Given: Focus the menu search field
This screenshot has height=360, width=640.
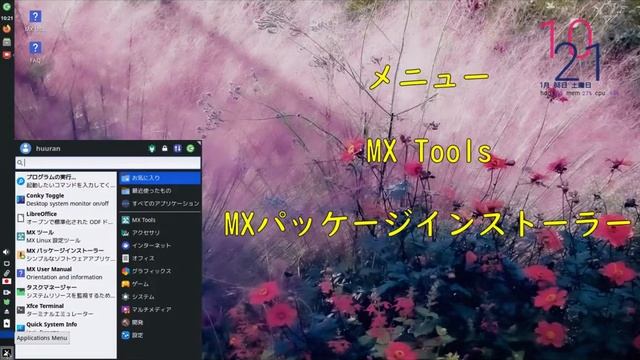Looking at the screenshot, I should (108, 163).
